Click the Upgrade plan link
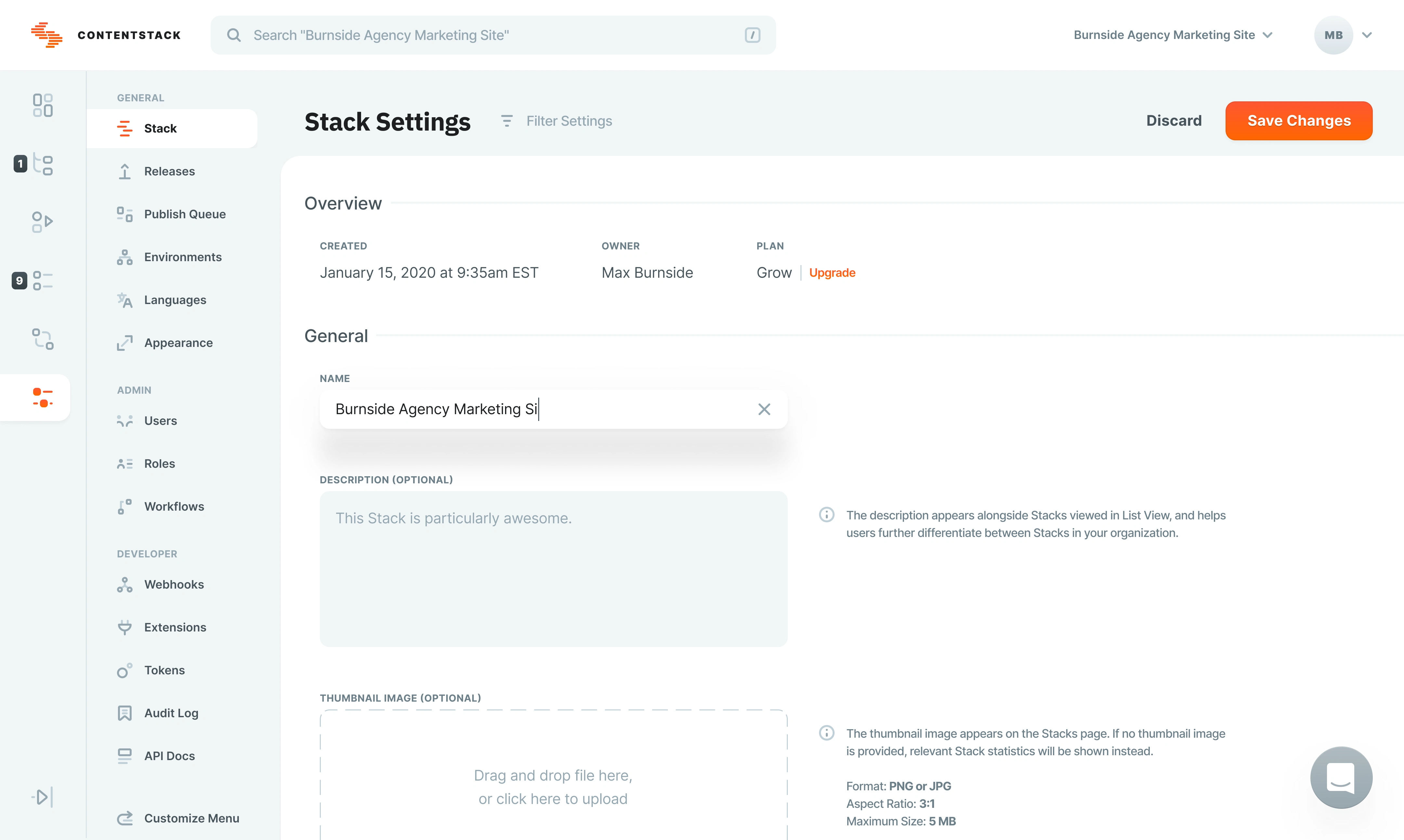 point(832,273)
